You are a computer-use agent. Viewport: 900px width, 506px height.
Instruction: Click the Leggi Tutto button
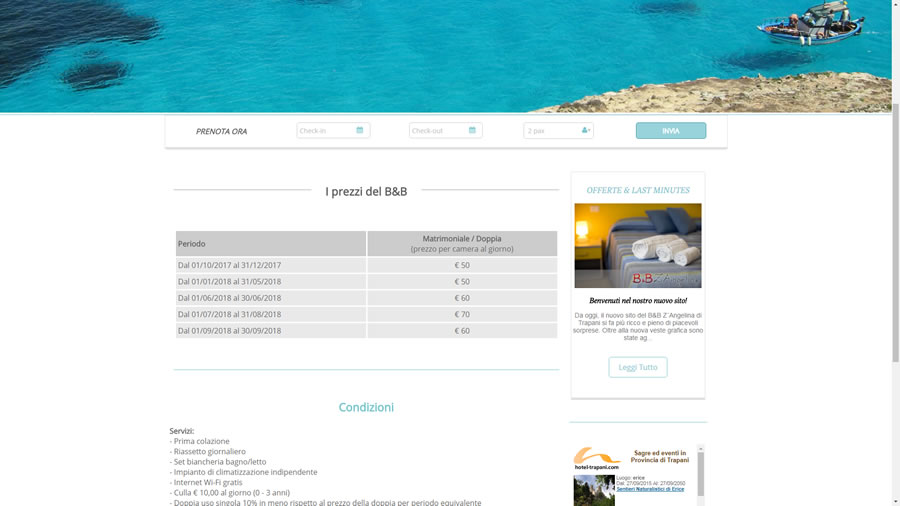638,367
